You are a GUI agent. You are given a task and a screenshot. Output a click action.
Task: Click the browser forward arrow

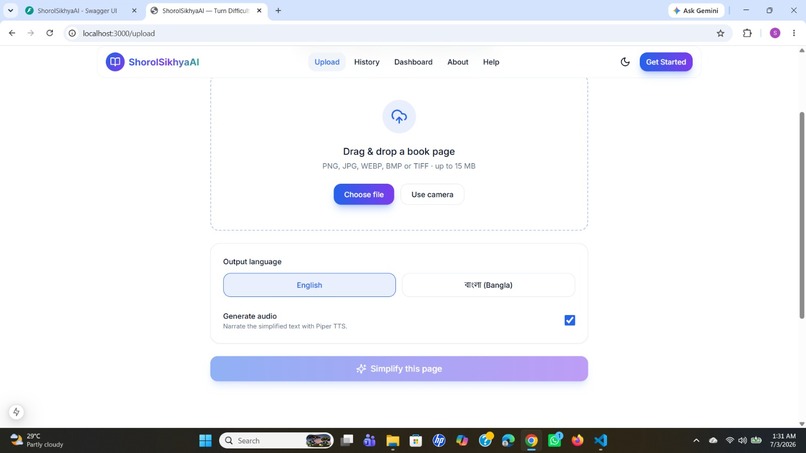(31, 33)
